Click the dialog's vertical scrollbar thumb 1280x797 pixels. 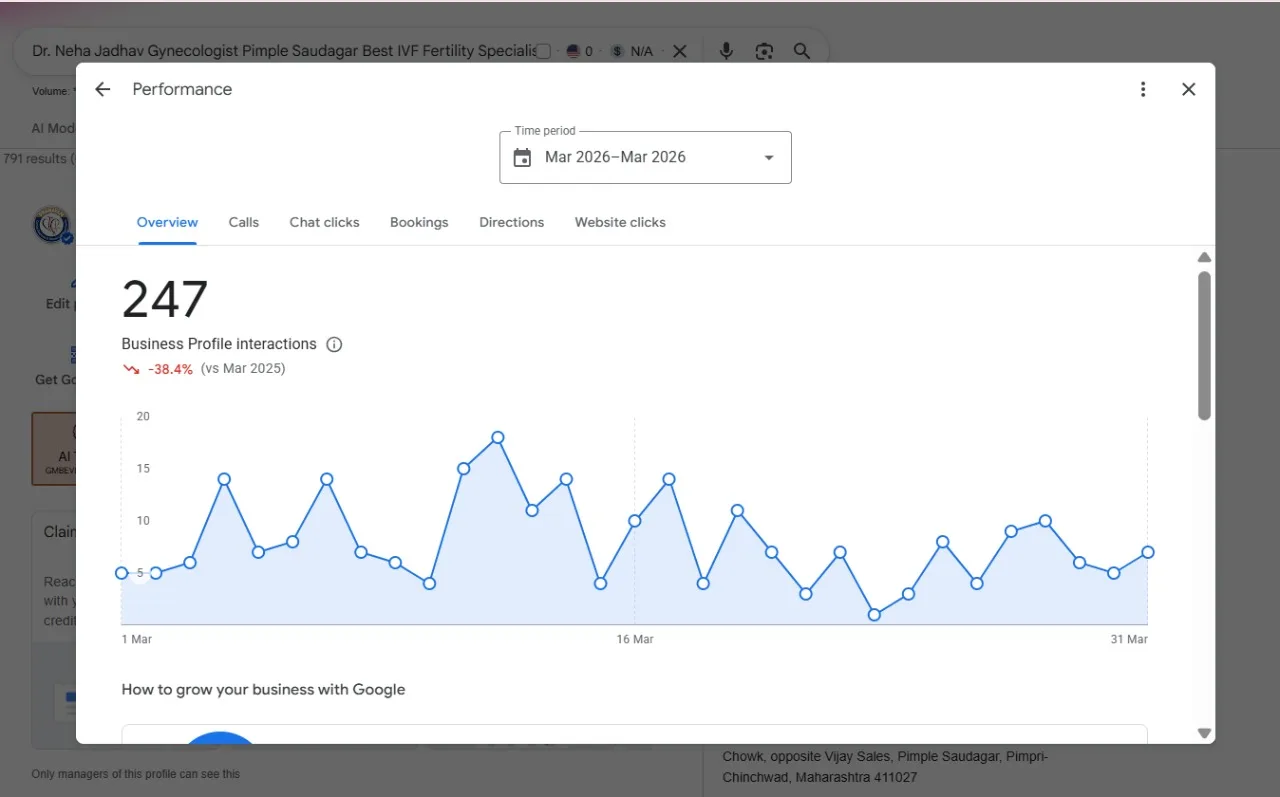(1204, 345)
